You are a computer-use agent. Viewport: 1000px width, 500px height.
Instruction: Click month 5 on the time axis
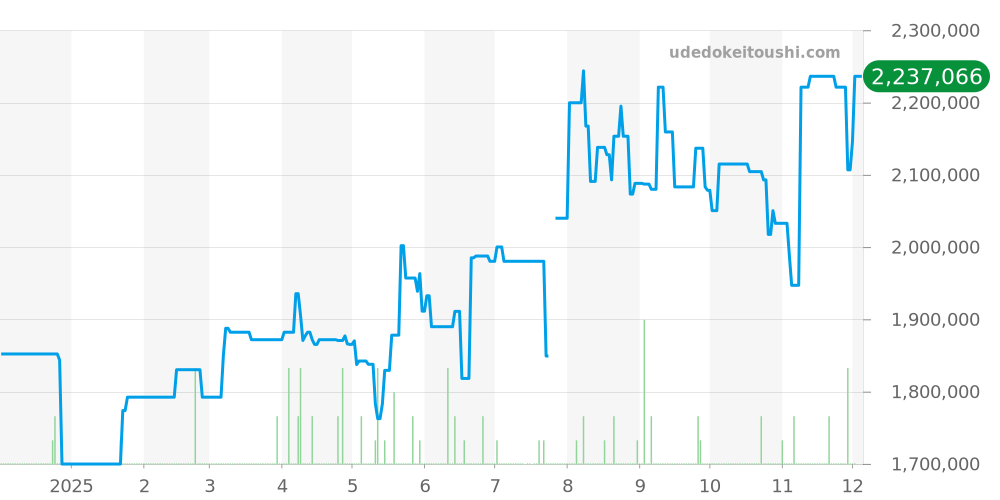click(352, 486)
